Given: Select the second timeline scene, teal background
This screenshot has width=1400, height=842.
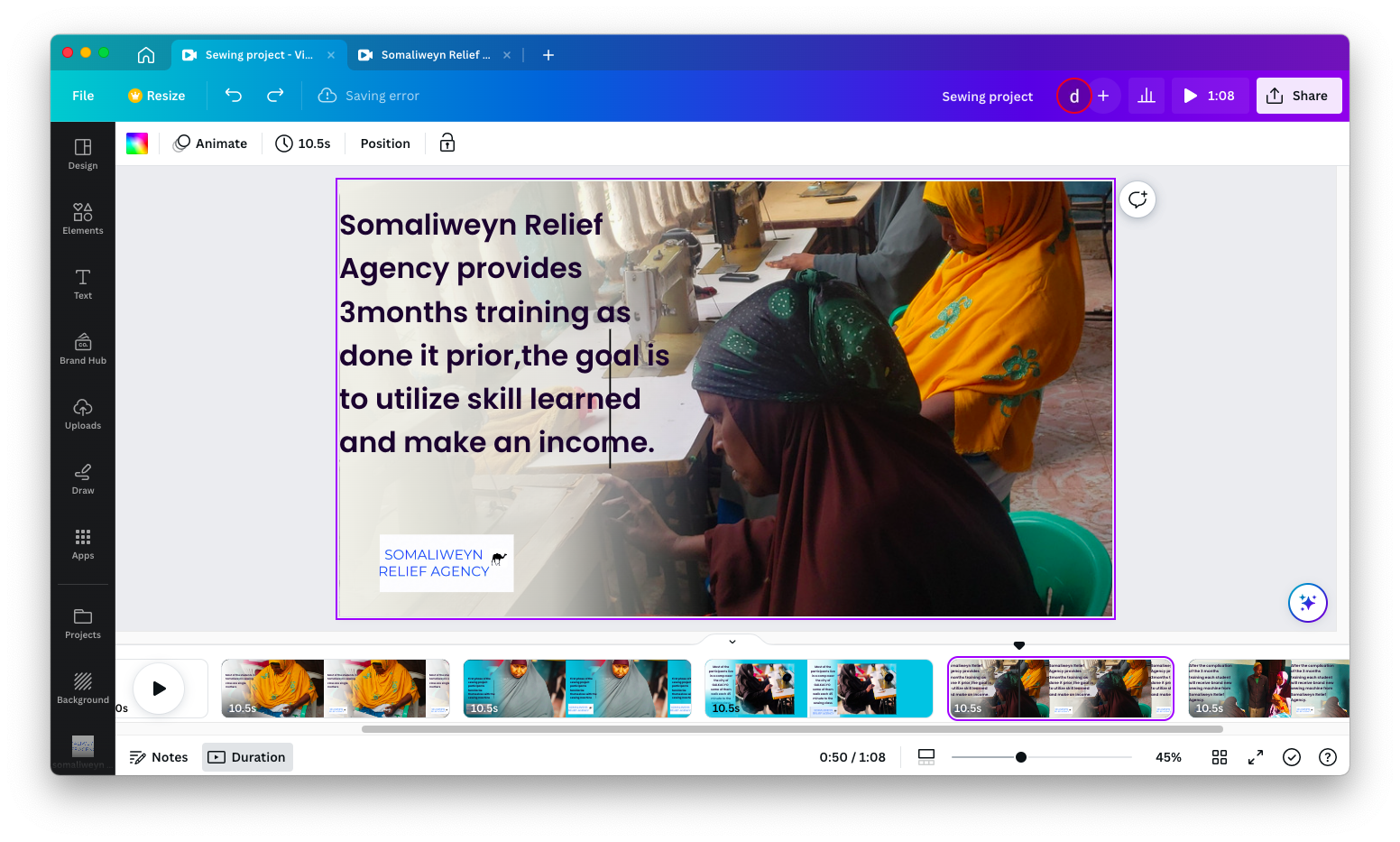Looking at the screenshot, I should [x=577, y=689].
